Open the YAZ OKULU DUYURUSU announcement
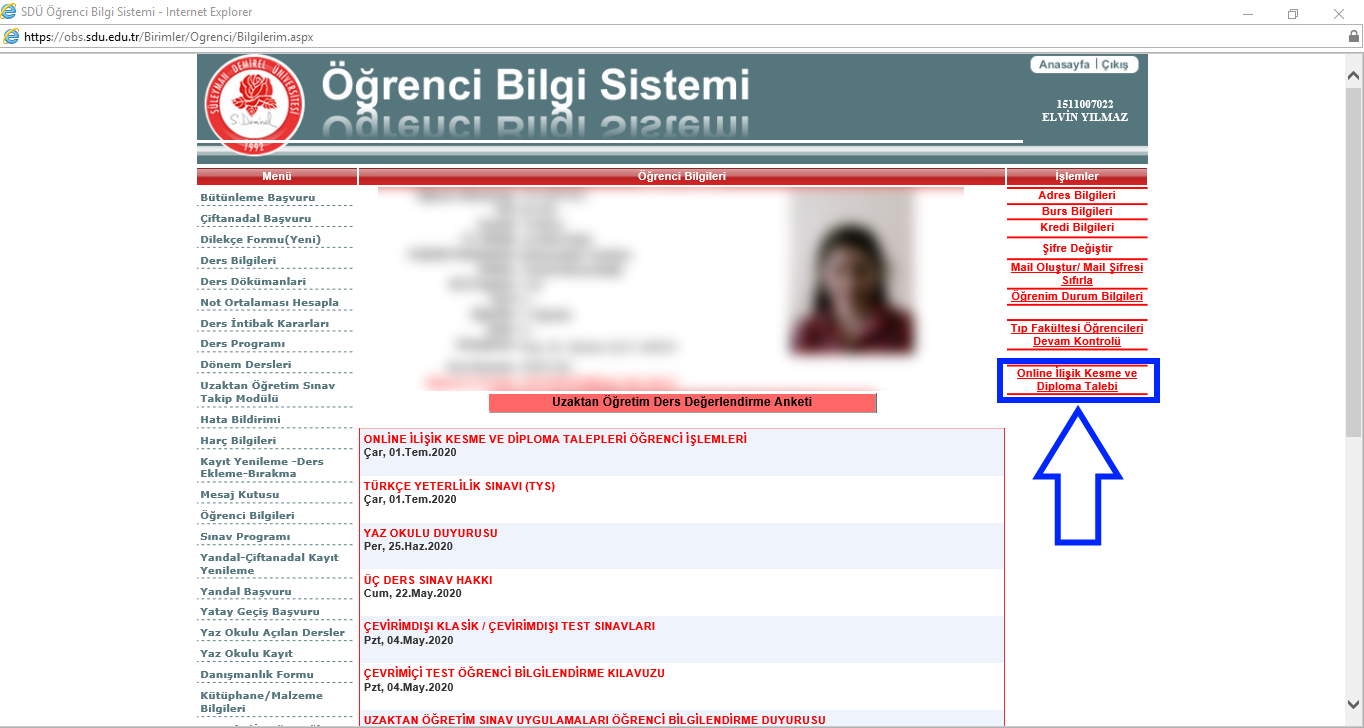This screenshot has height=728, width=1364. 430,533
